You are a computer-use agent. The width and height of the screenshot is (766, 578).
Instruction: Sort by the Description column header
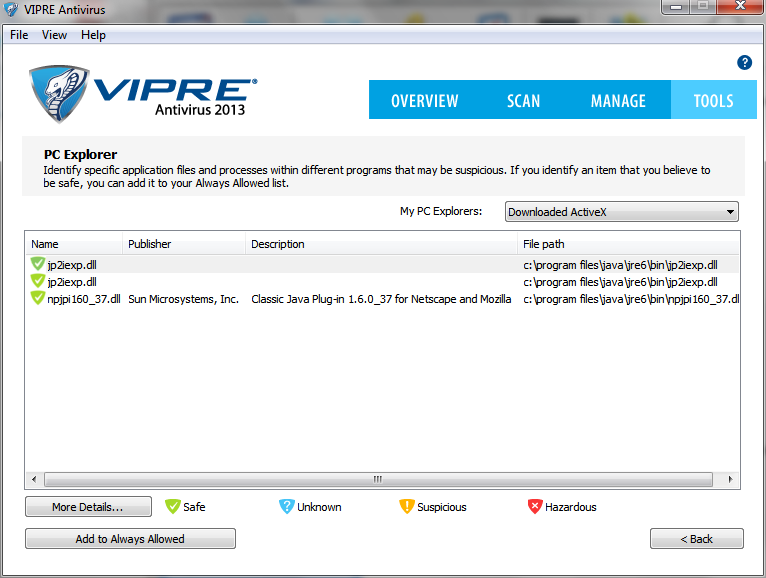point(381,244)
